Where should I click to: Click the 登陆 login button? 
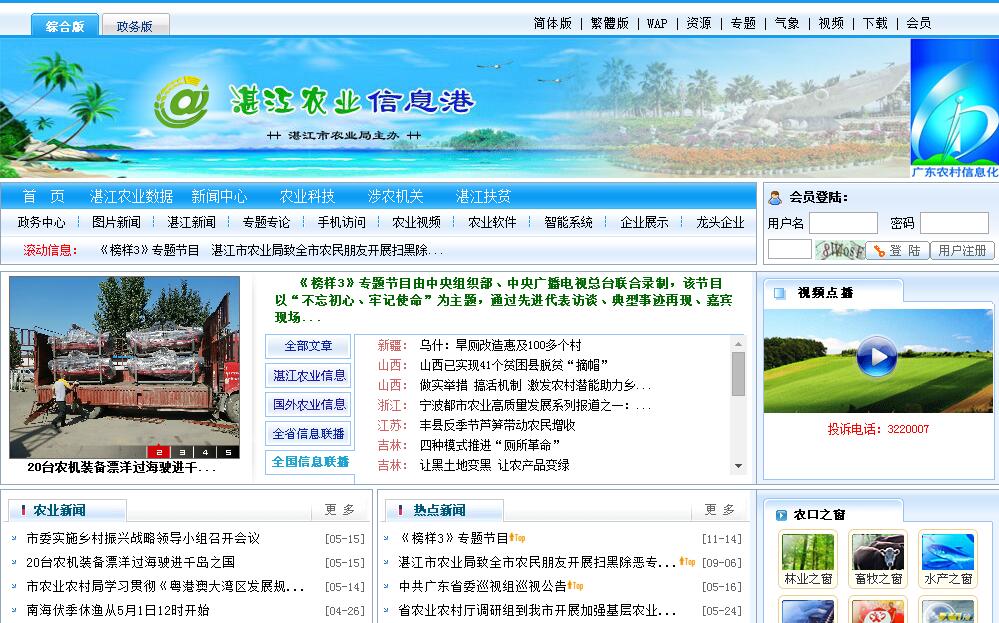(x=897, y=250)
